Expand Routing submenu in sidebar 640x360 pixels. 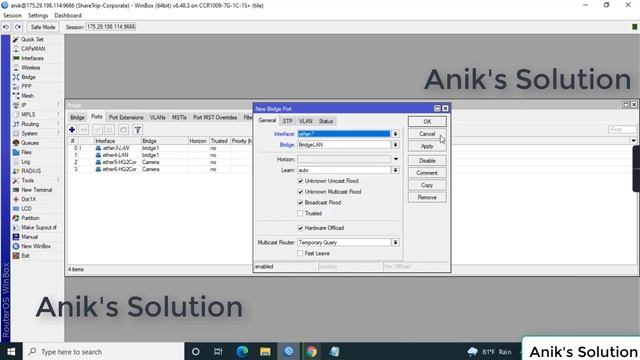click(58, 124)
